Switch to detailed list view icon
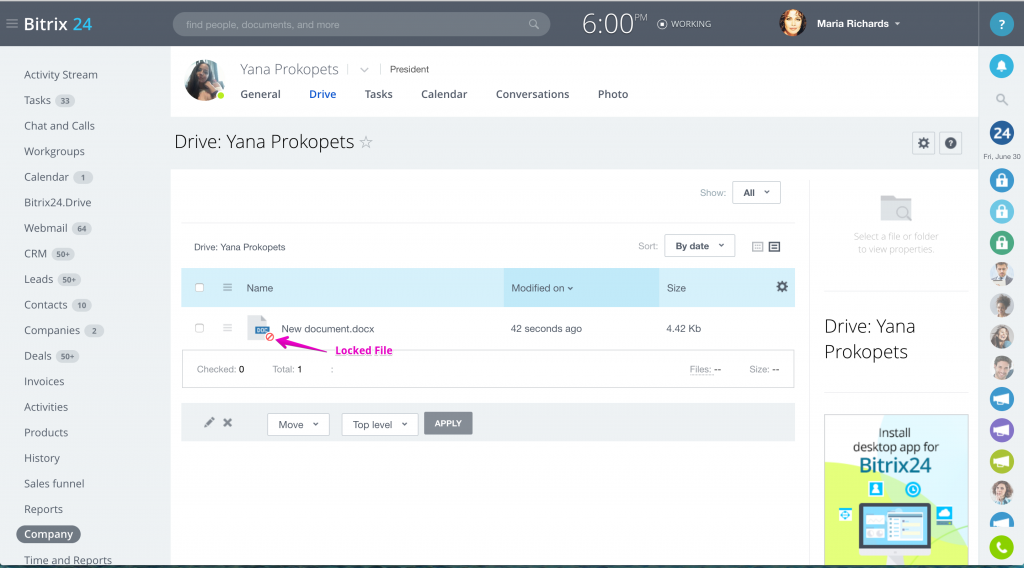This screenshot has height=568, width=1024. point(775,247)
